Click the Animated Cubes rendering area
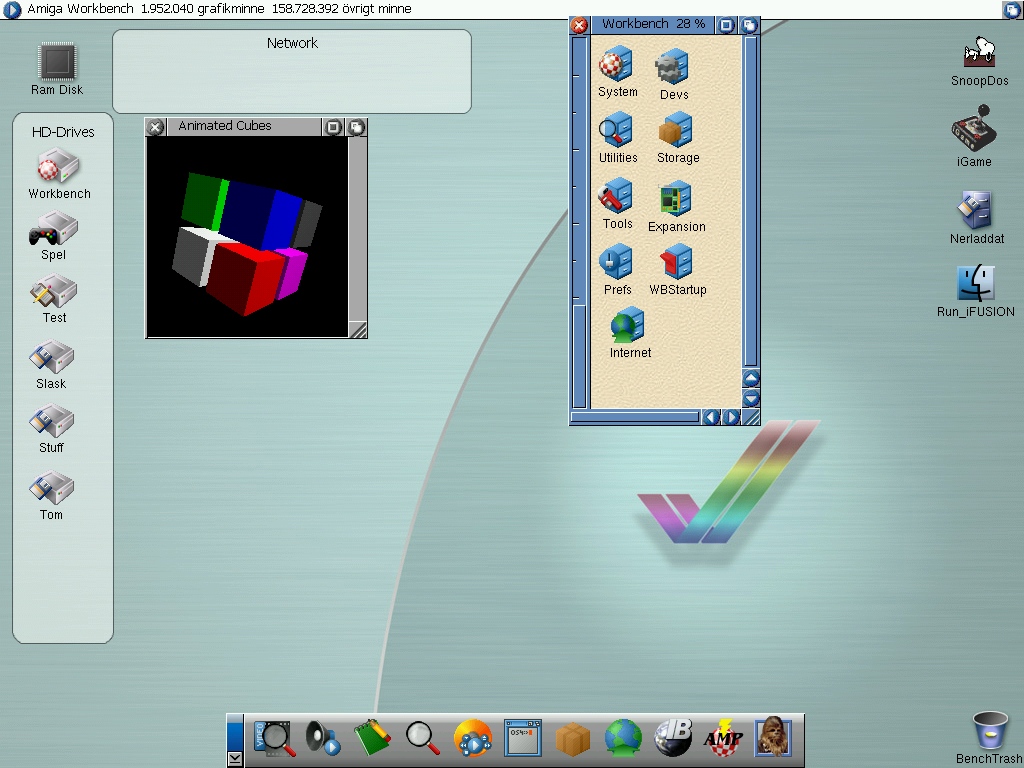The height and width of the screenshot is (768, 1024). 248,236
